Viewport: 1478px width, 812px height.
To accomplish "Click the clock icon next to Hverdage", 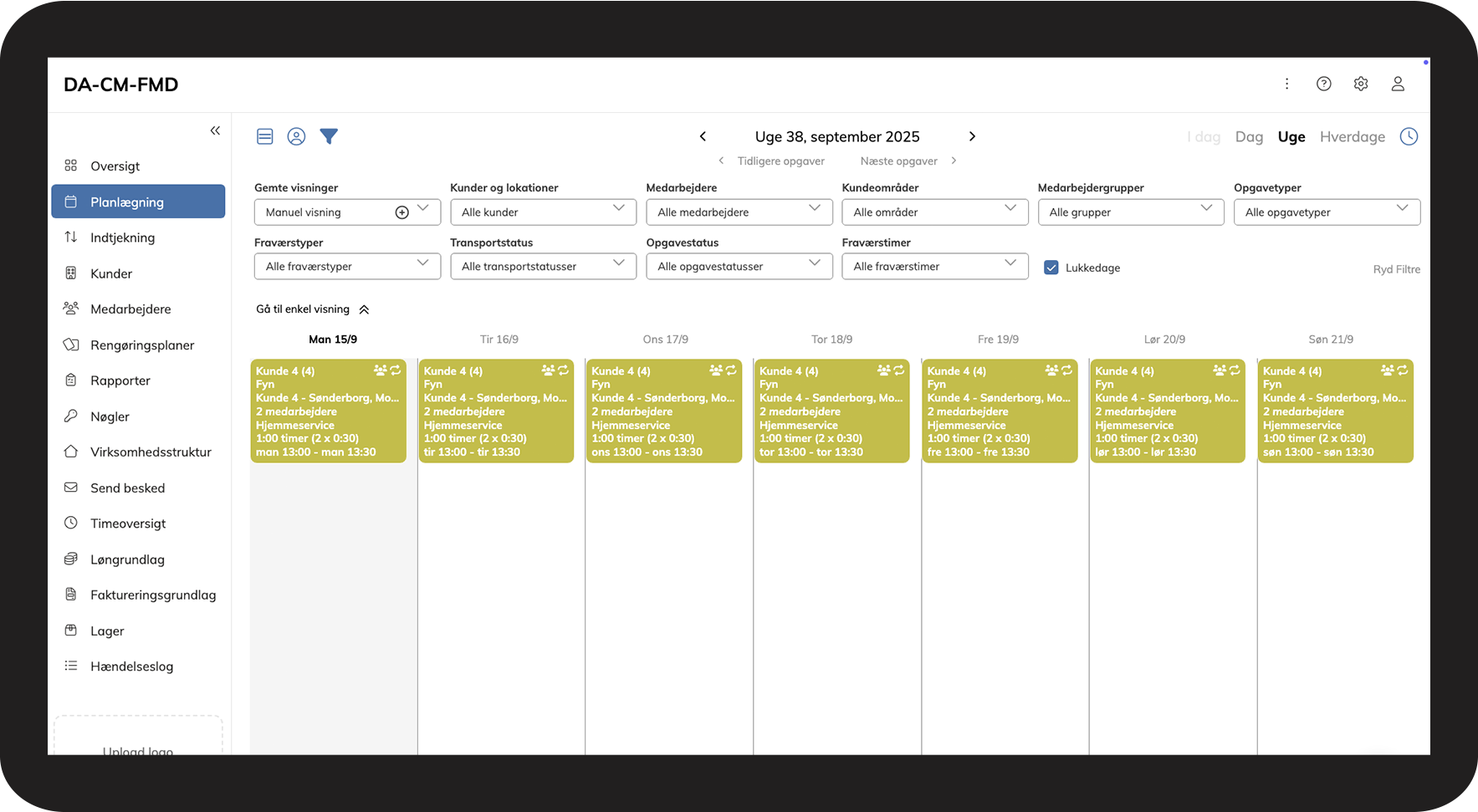I will [1409, 135].
